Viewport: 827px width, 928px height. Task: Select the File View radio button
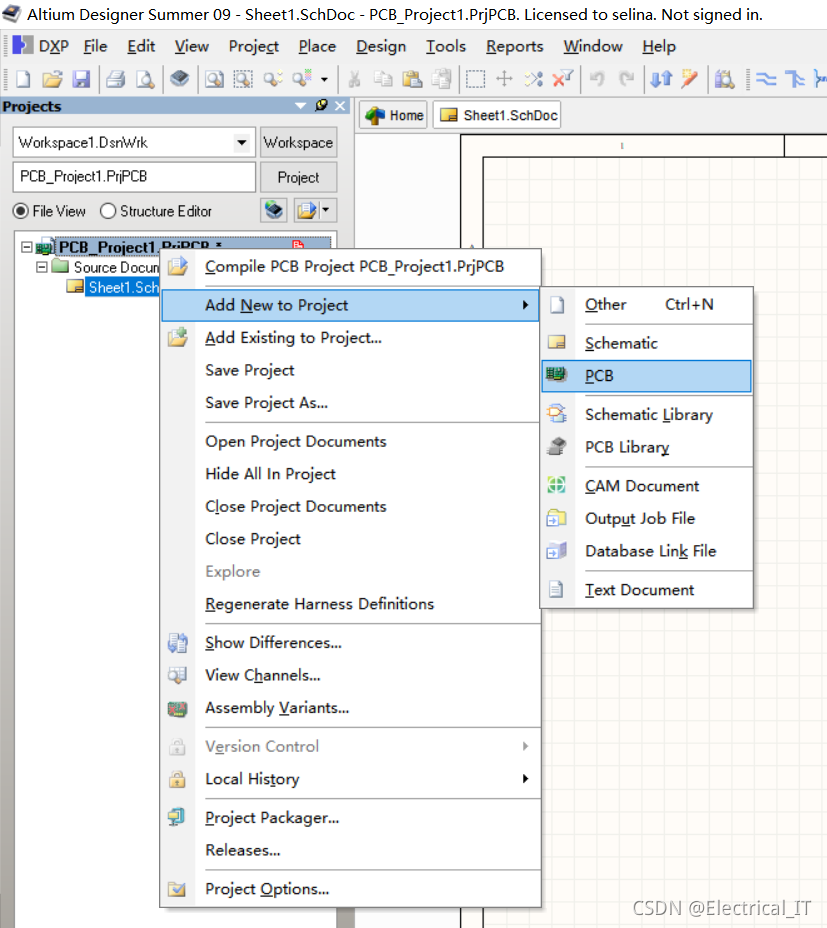coord(20,211)
